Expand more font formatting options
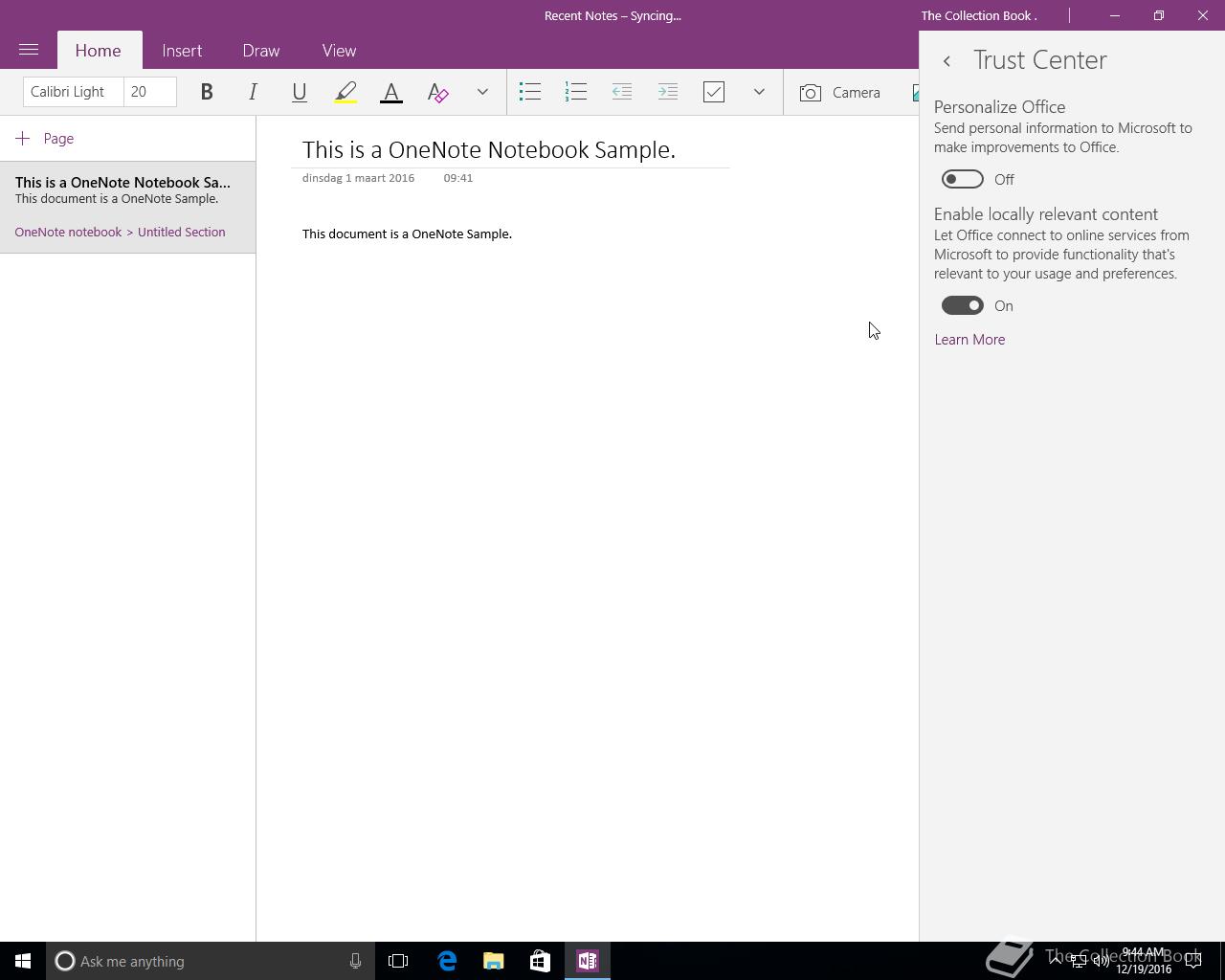Screen dimensions: 1225x980 click(482, 92)
